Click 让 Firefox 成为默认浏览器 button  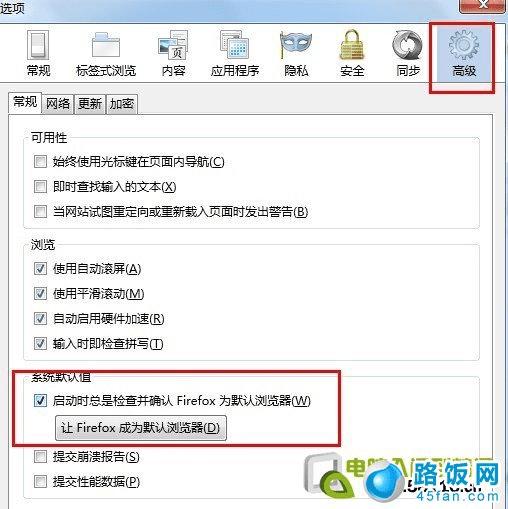coord(141,428)
